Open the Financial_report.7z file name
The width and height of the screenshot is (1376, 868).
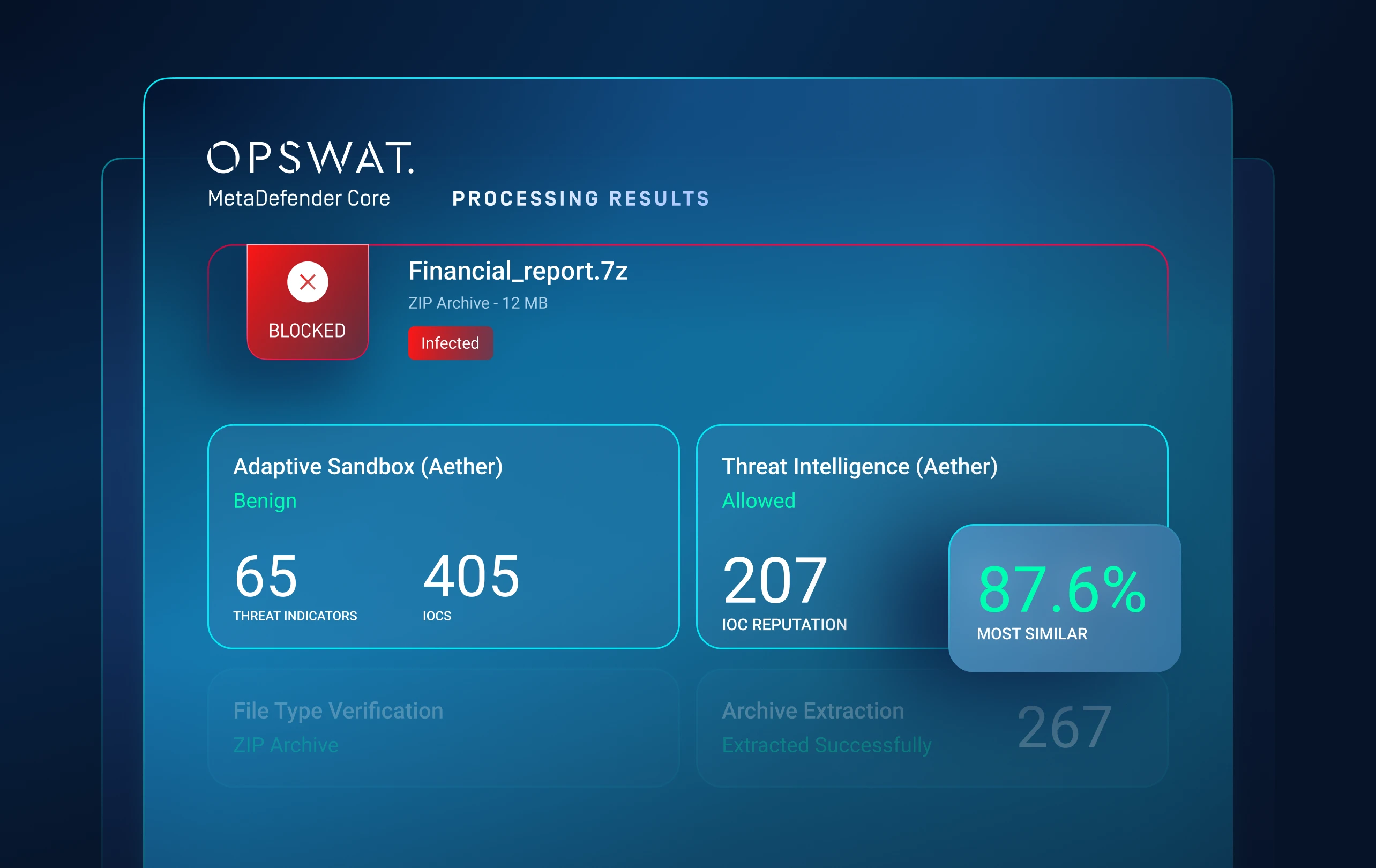(518, 271)
